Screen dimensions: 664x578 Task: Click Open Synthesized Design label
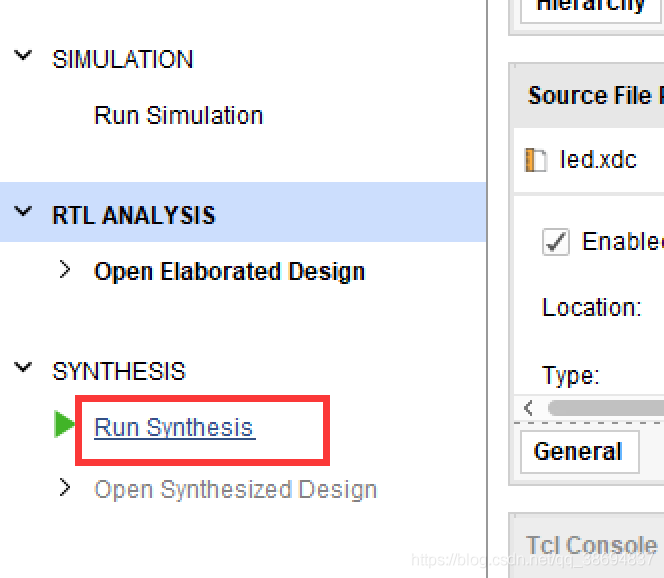pyautogui.click(x=235, y=490)
